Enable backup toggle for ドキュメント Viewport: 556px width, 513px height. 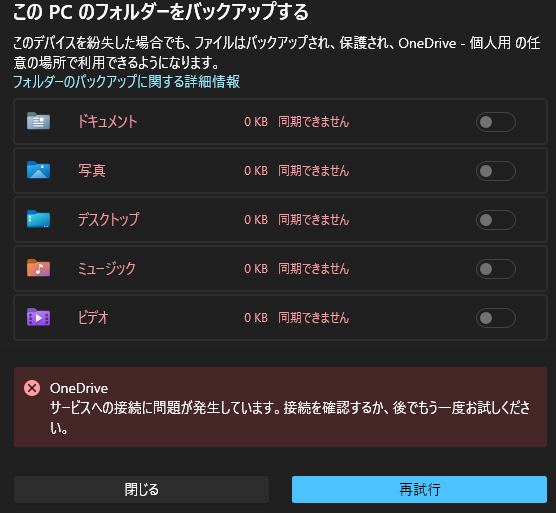pos(495,122)
